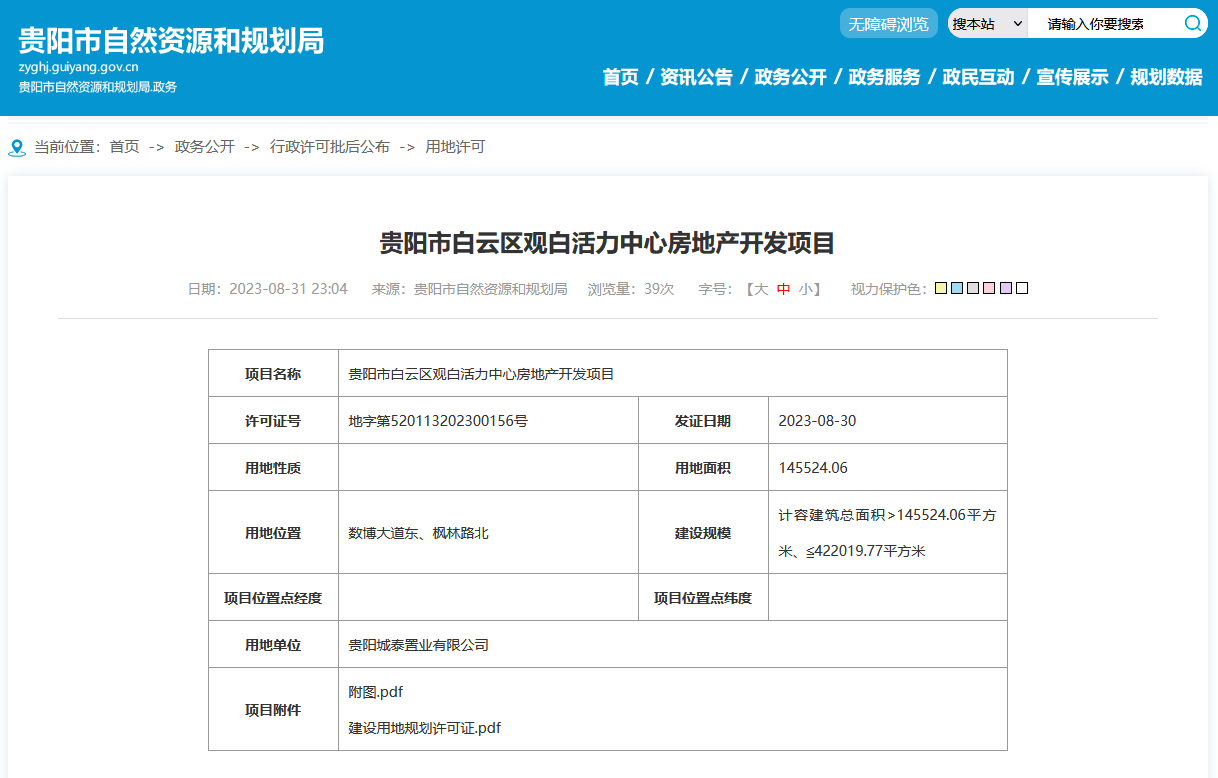Select the light blue eye-protection color swatch

tap(957, 289)
